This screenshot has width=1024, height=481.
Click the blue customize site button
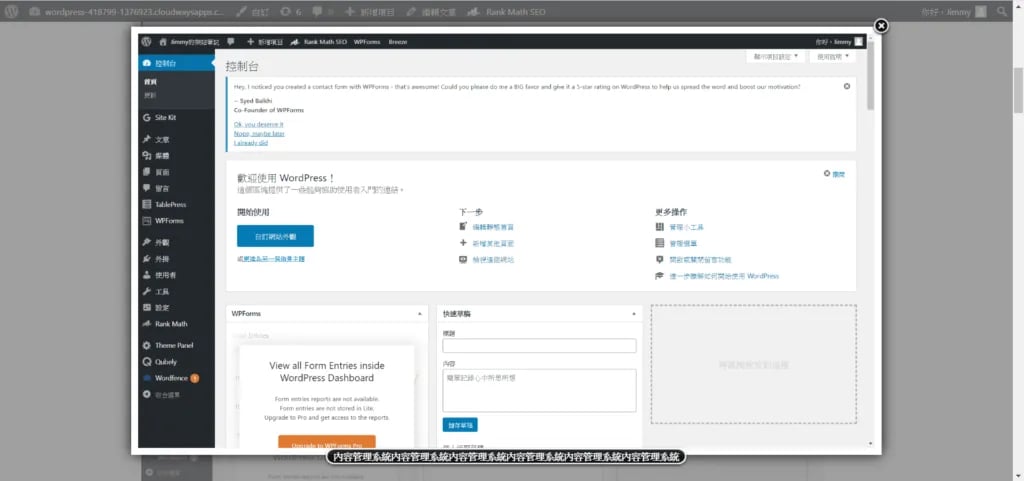275,236
